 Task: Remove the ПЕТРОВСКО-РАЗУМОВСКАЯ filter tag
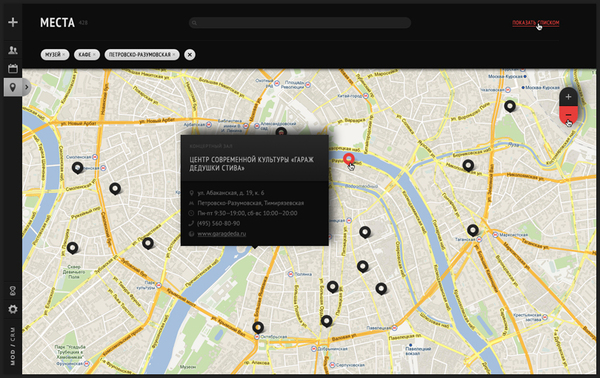[x=174, y=55]
